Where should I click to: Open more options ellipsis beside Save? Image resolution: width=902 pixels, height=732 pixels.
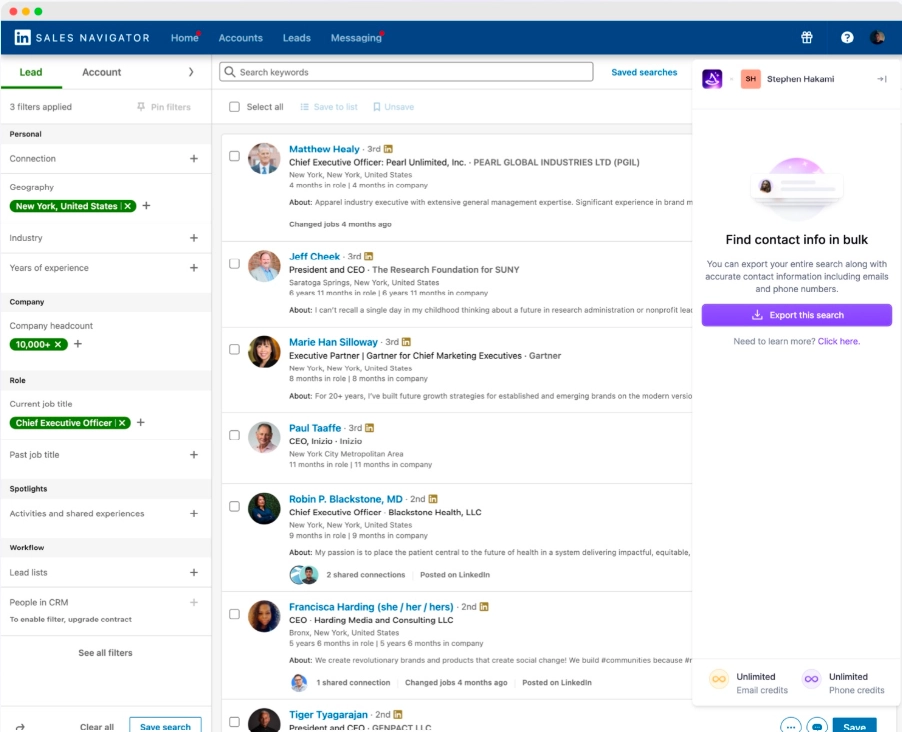[x=791, y=726]
